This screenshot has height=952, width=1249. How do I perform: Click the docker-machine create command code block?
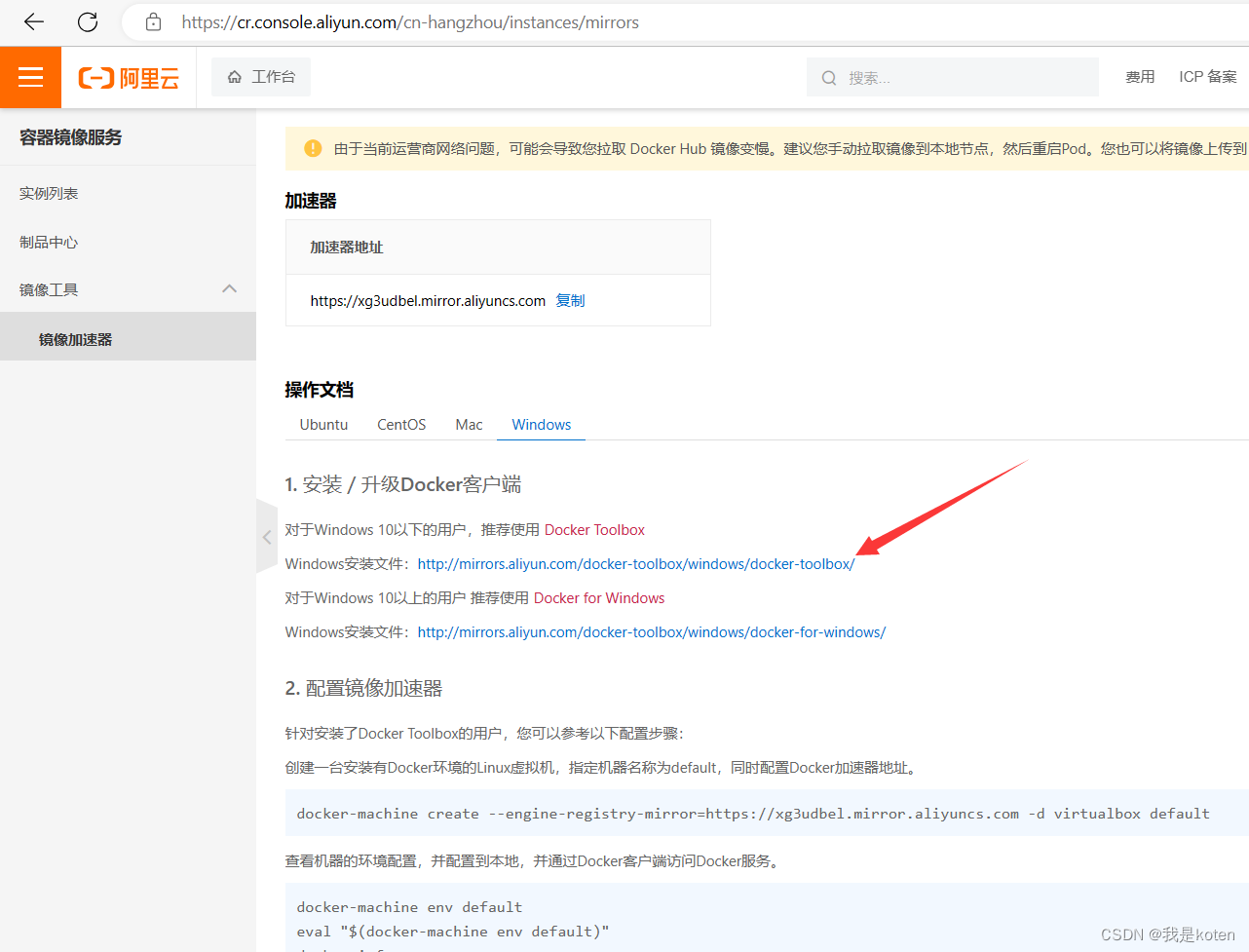tap(767, 813)
